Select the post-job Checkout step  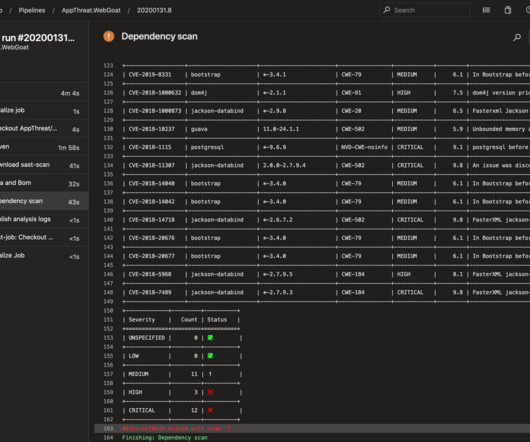(x=44, y=238)
